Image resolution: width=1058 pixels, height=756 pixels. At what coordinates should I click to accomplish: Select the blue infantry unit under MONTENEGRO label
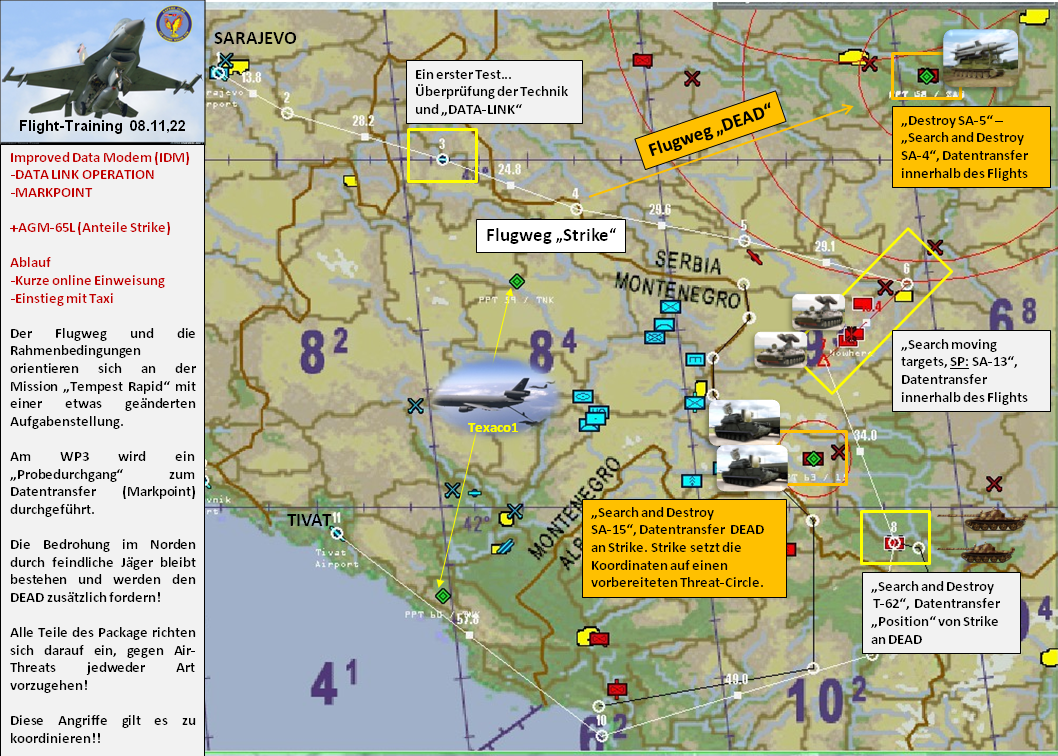[x=670, y=307]
